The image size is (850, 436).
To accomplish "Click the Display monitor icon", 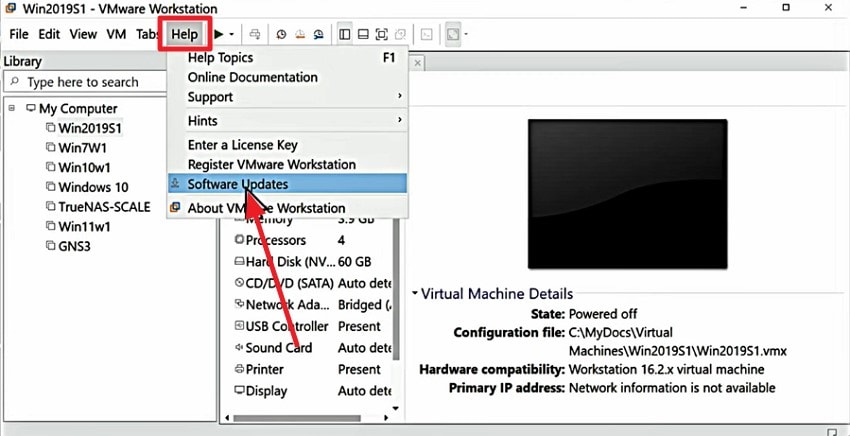I will point(239,390).
